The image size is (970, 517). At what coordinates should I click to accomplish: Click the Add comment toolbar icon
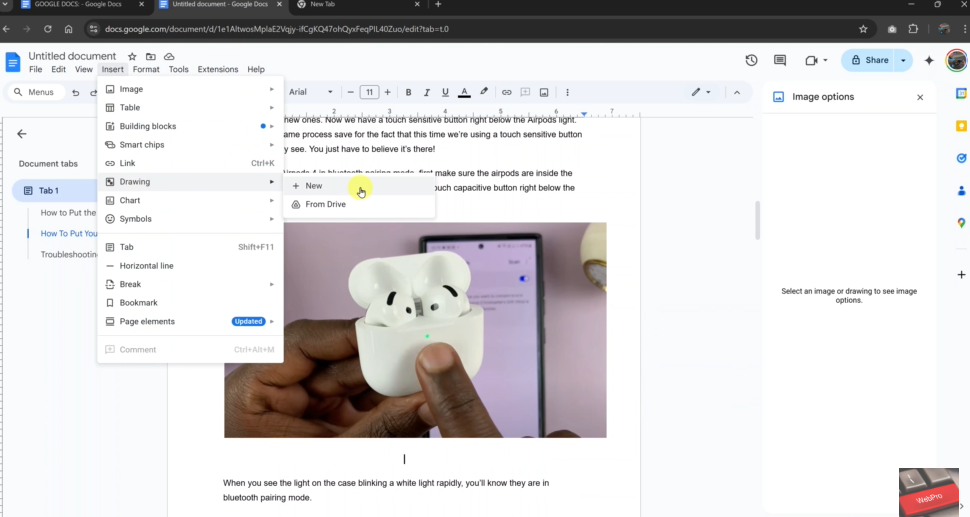point(525,92)
